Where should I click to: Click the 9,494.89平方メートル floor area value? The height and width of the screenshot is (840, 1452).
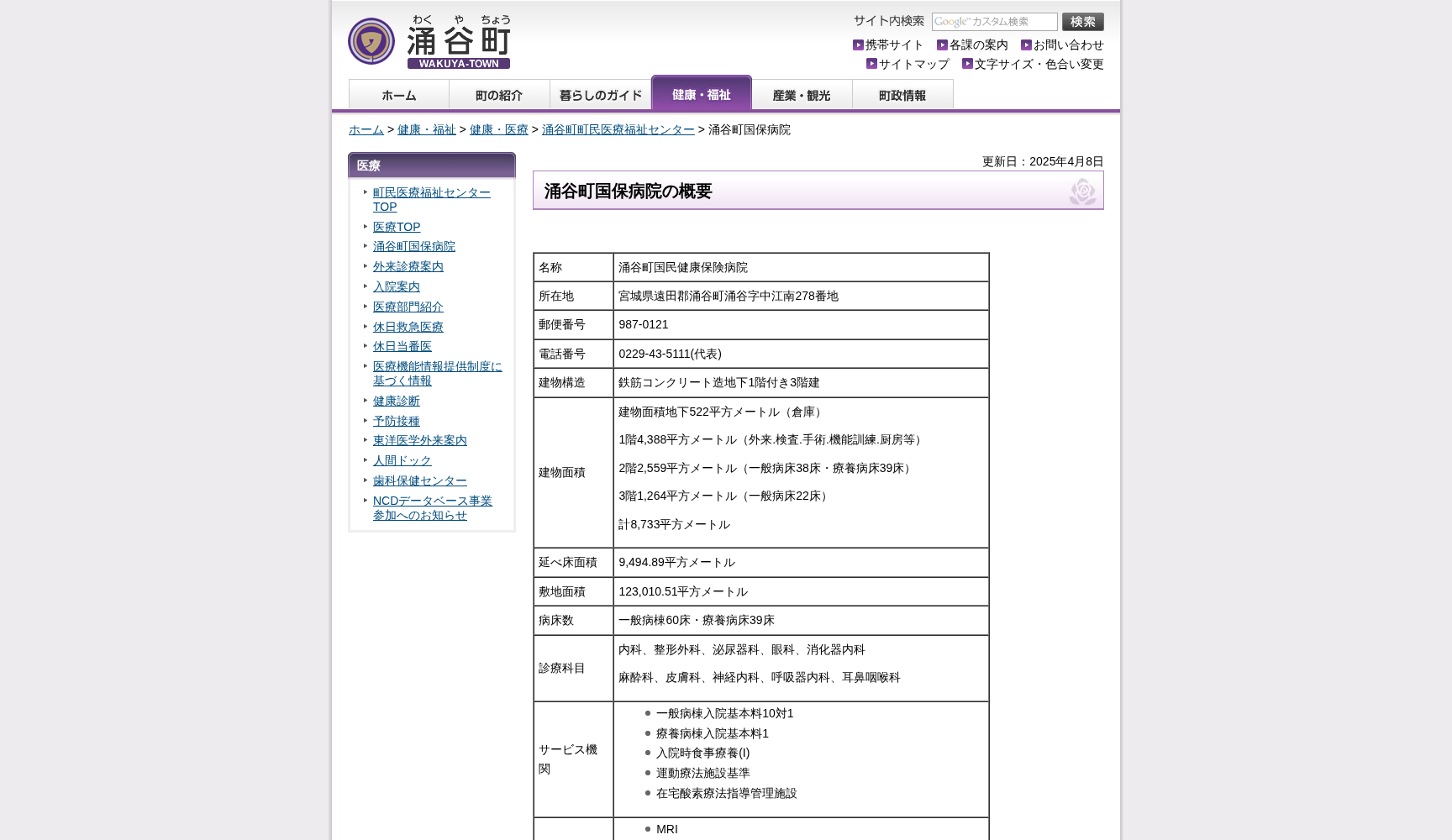pyautogui.click(x=677, y=562)
